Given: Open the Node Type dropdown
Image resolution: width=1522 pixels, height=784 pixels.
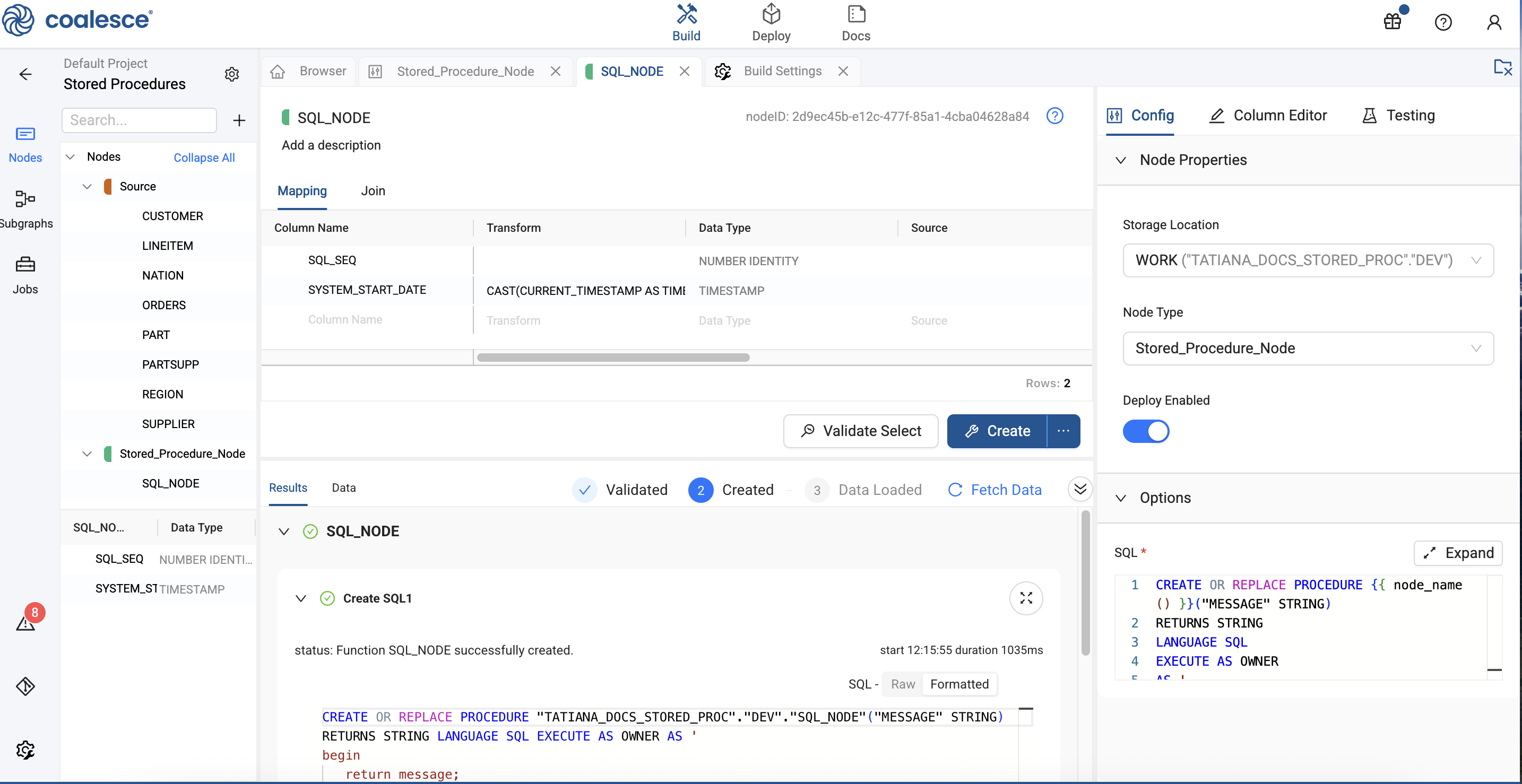Looking at the screenshot, I should [1308, 349].
